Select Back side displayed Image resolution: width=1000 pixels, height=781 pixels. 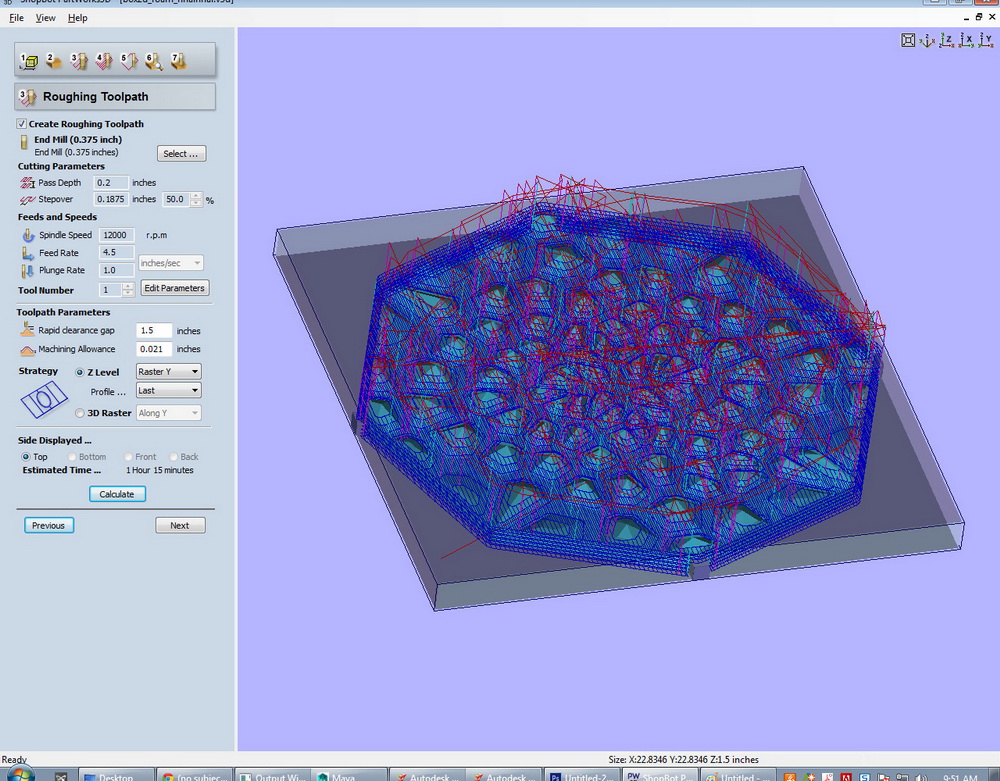click(173, 456)
